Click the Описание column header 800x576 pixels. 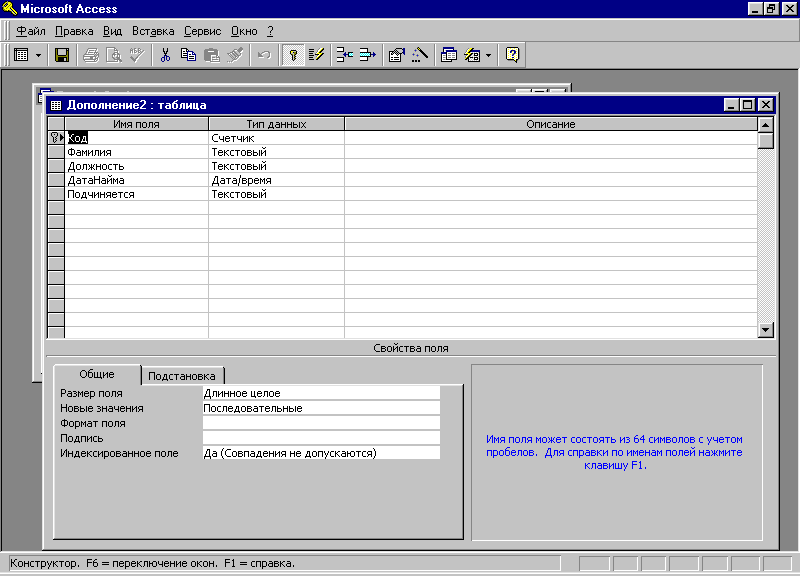pos(551,124)
